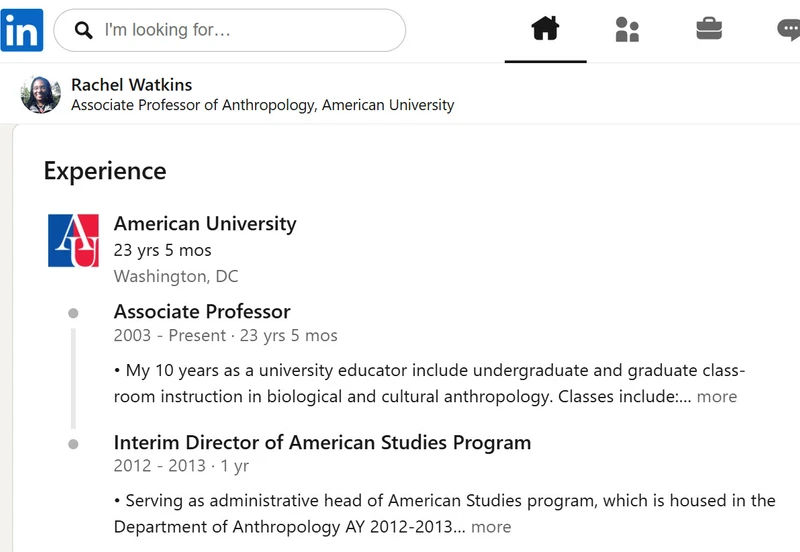The image size is (800, 552).
Task: Focus the "I'm looking for…" search field
Action: 230,30
